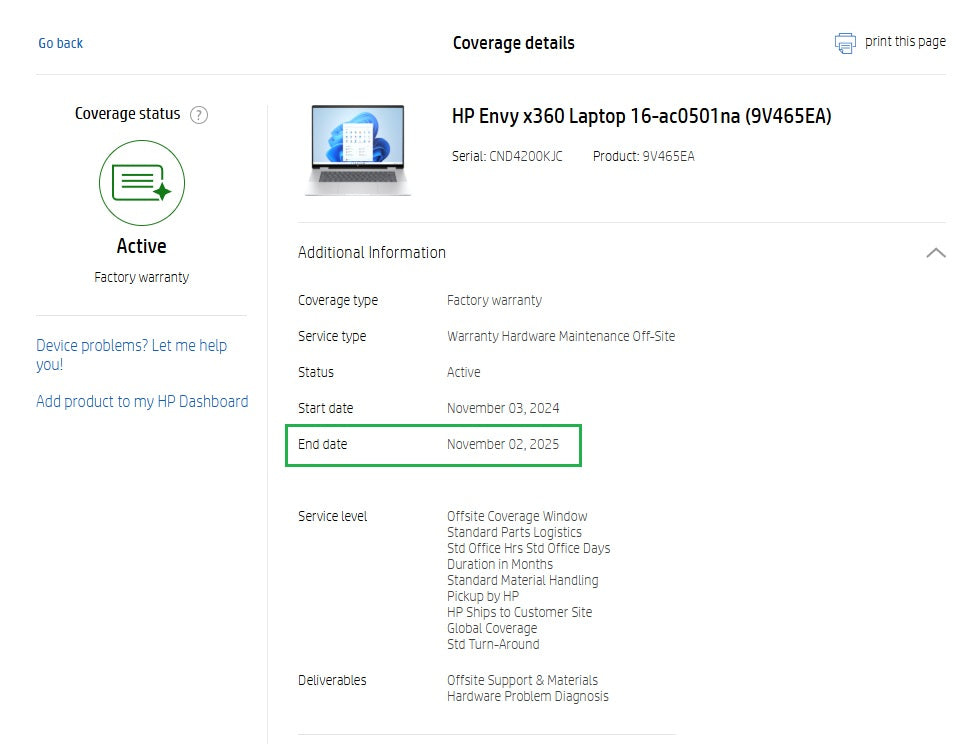Click 'Offsite Support & Materials' line
This screenshot has width=956, height=744.
pos(523,680)
